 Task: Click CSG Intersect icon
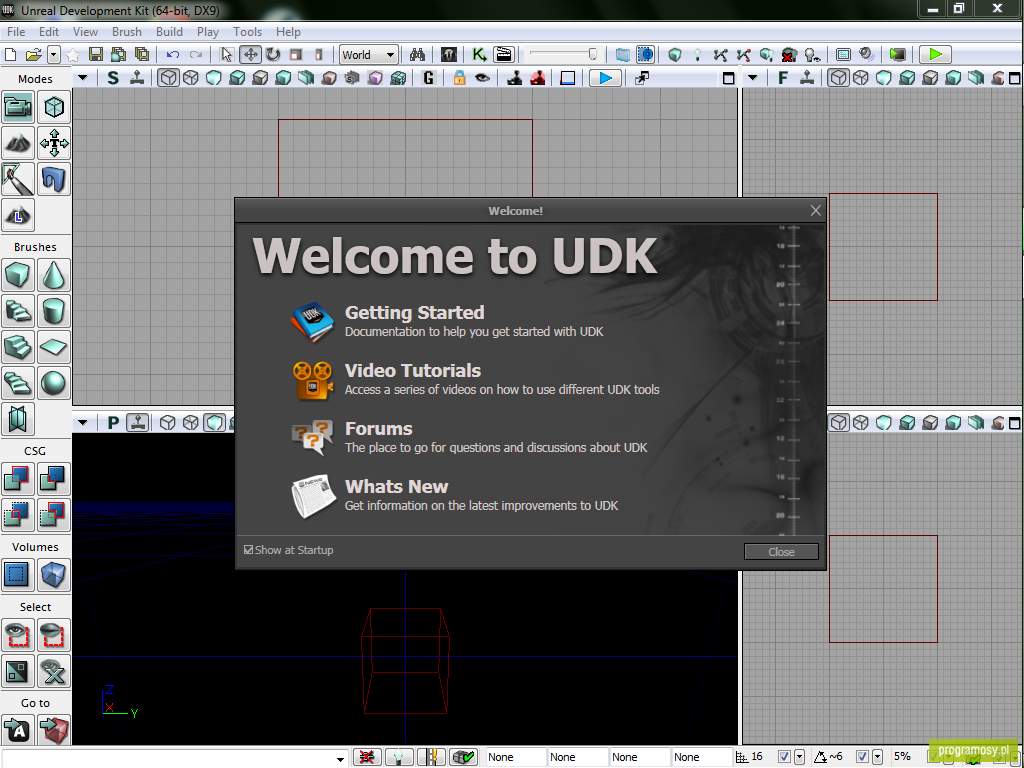[18, 515]
